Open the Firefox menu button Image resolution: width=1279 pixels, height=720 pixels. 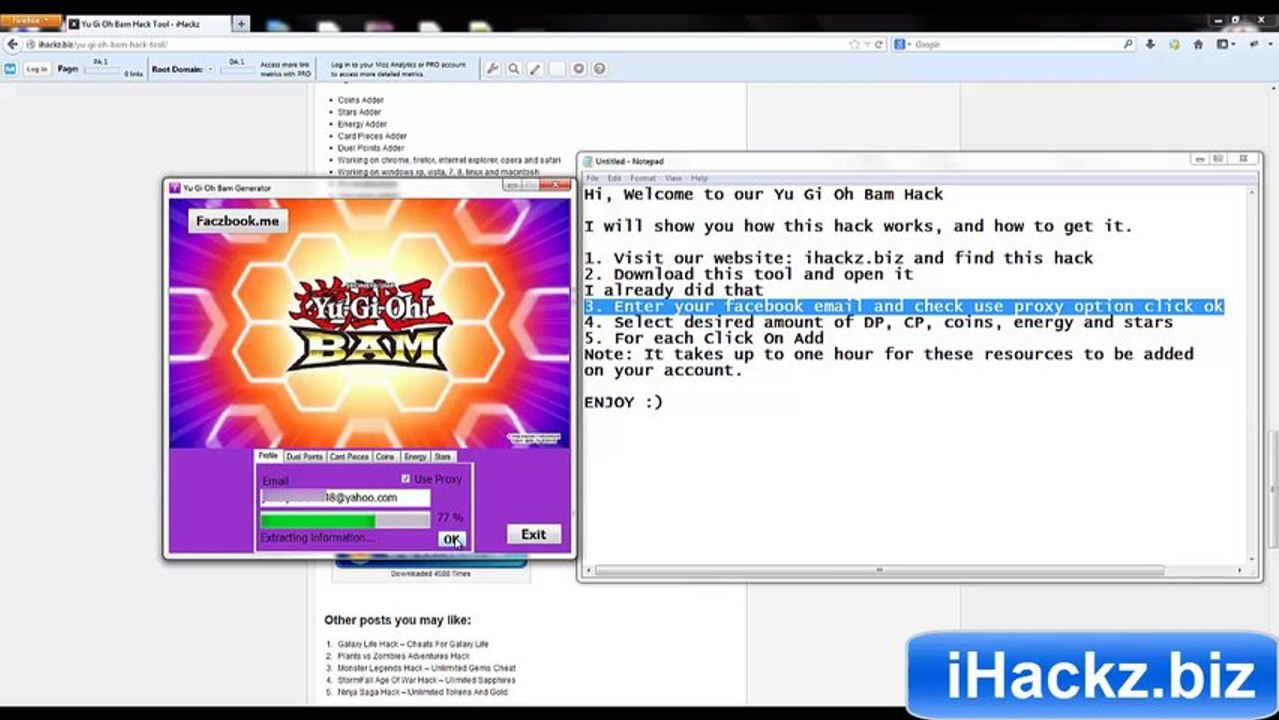[x=31, y=22]
